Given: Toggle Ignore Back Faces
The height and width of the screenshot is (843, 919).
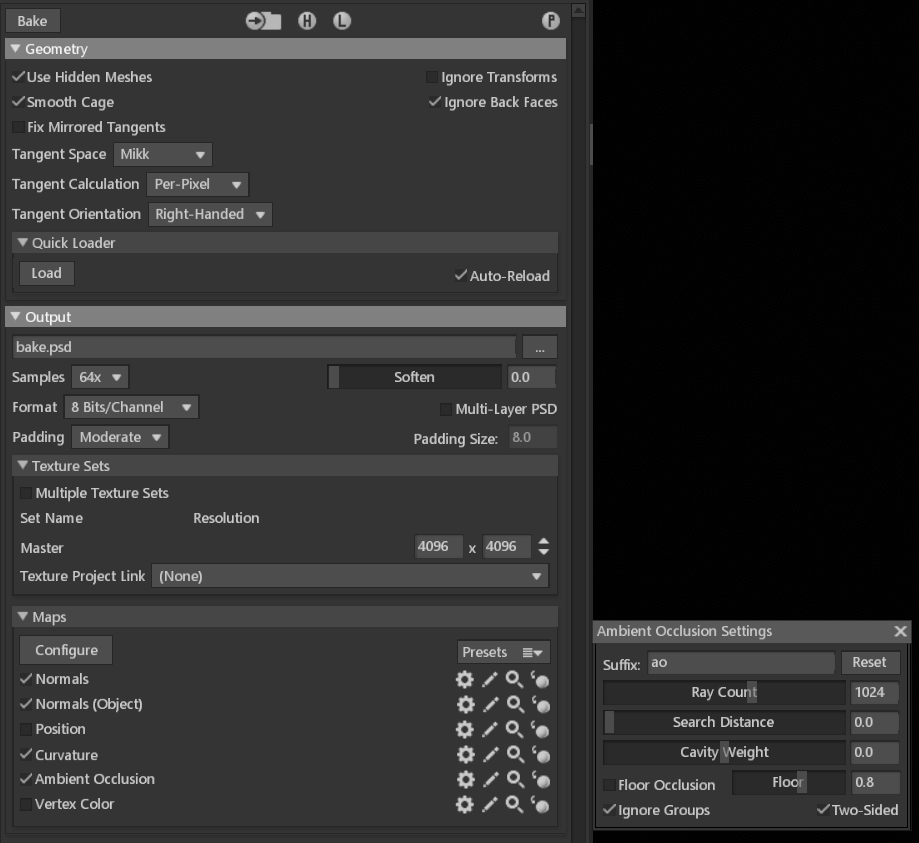Looking at the screenshot, I should pyautogui.click(x=434, y=102).
